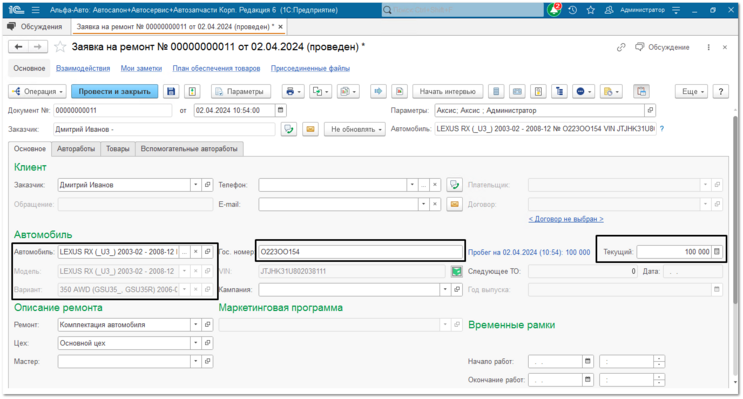Add document to favorites with star icon
743x399 pixels.
[60, 47]
